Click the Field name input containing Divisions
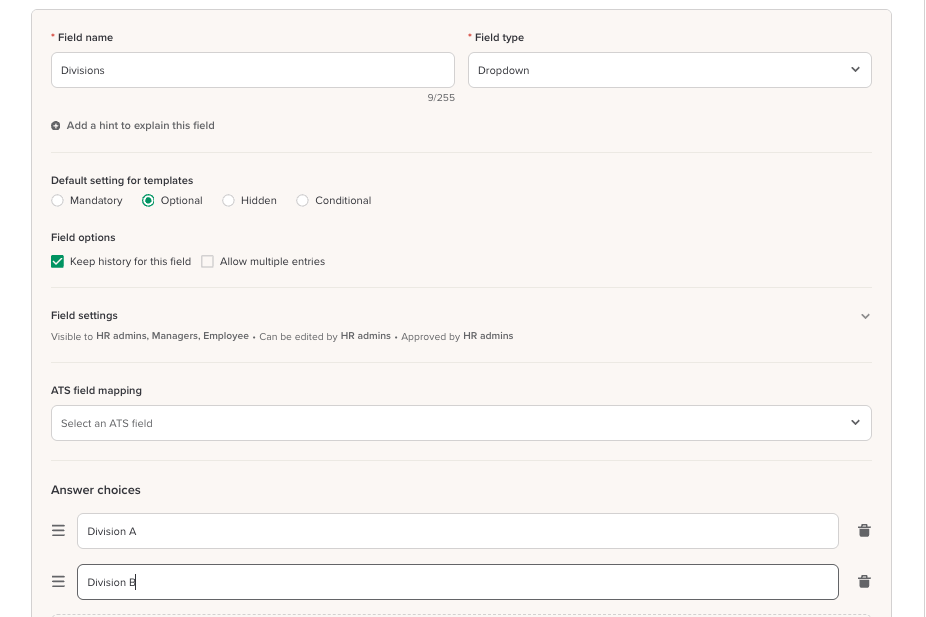 tap(252, 70)
